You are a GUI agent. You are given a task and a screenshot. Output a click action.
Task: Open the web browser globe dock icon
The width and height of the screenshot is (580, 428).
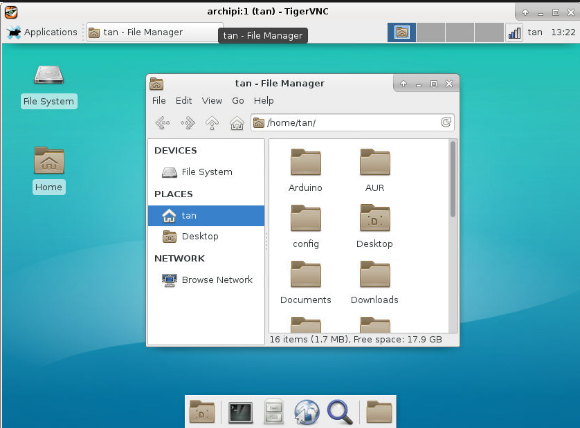[x=307, y=412]
